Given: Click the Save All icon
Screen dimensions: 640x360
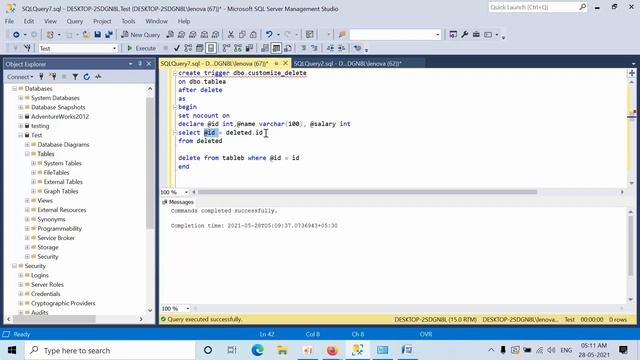Looking at the screenshot, I should (109, 35).
